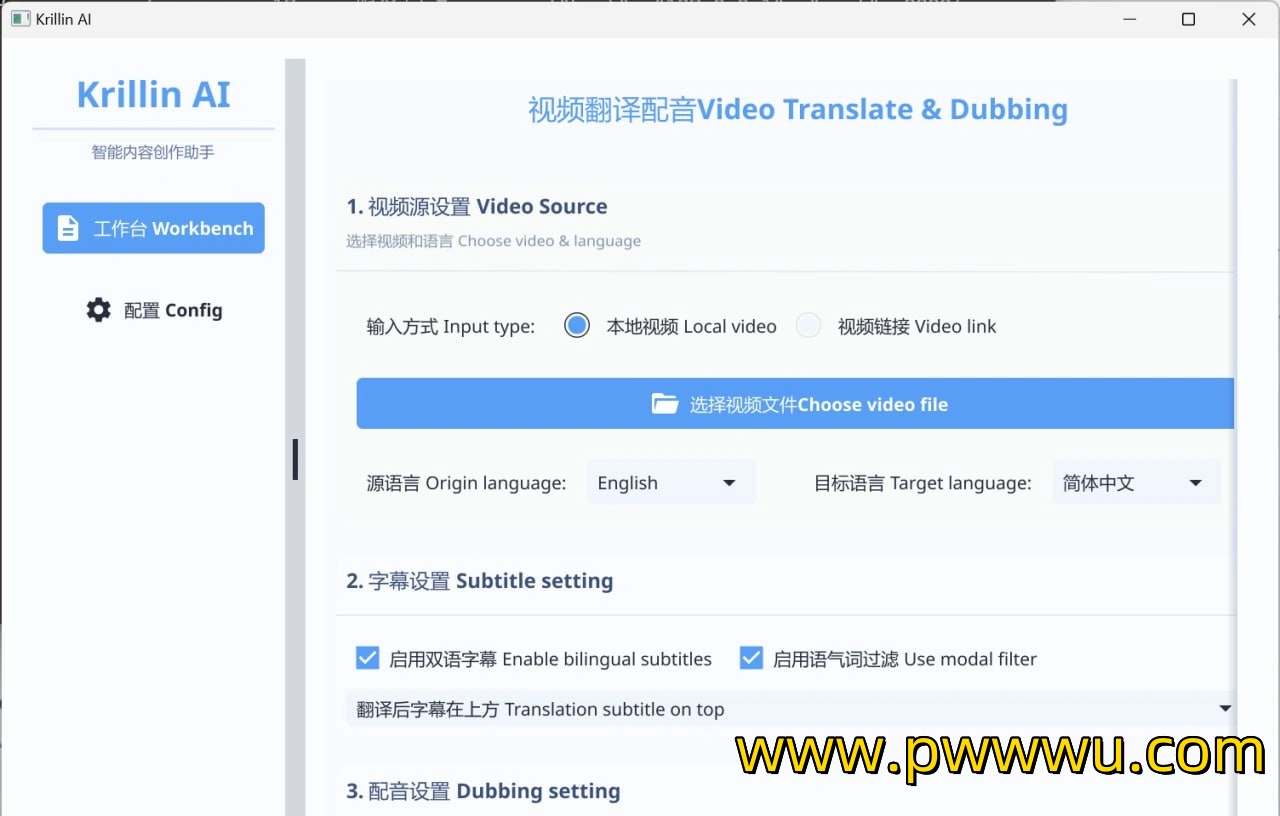The image size is (1280, 816).
Task: Open the Config settings page
Action: pyautogui.click(x=153, y=310)
